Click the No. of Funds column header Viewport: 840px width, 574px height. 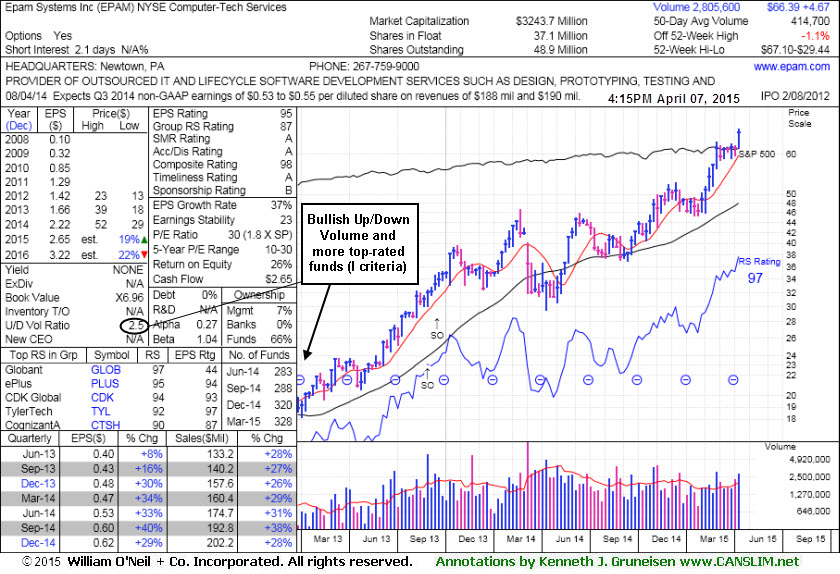(259, 355)
